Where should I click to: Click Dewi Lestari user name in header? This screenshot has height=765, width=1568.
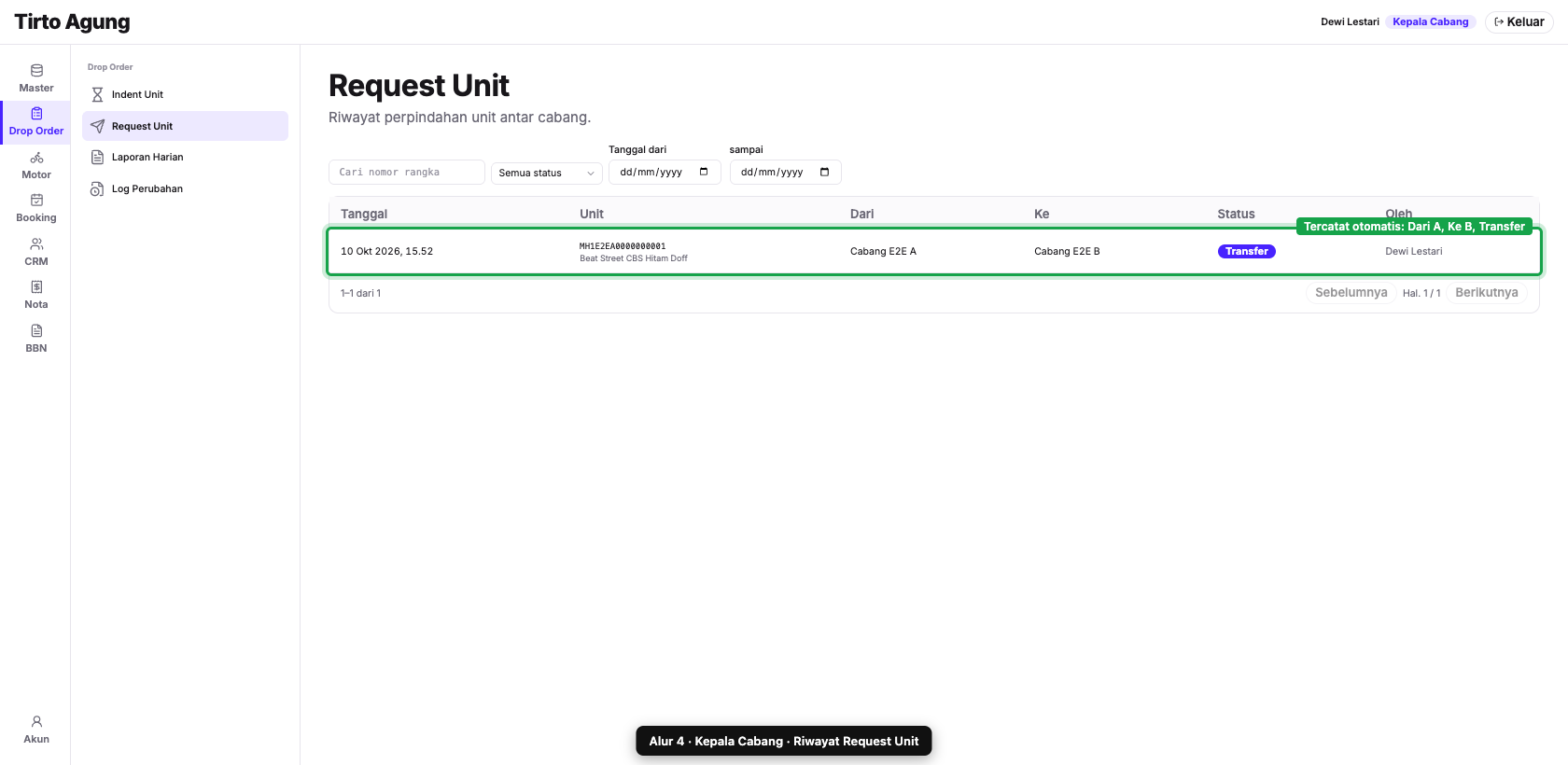click(1350, 21)
